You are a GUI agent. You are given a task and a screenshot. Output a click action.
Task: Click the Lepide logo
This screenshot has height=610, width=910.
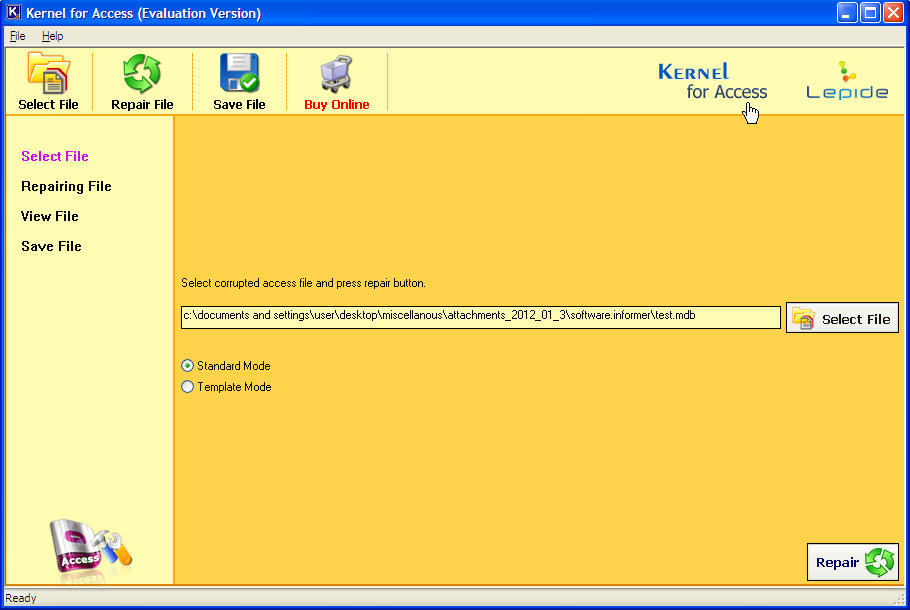coord(847,82)
